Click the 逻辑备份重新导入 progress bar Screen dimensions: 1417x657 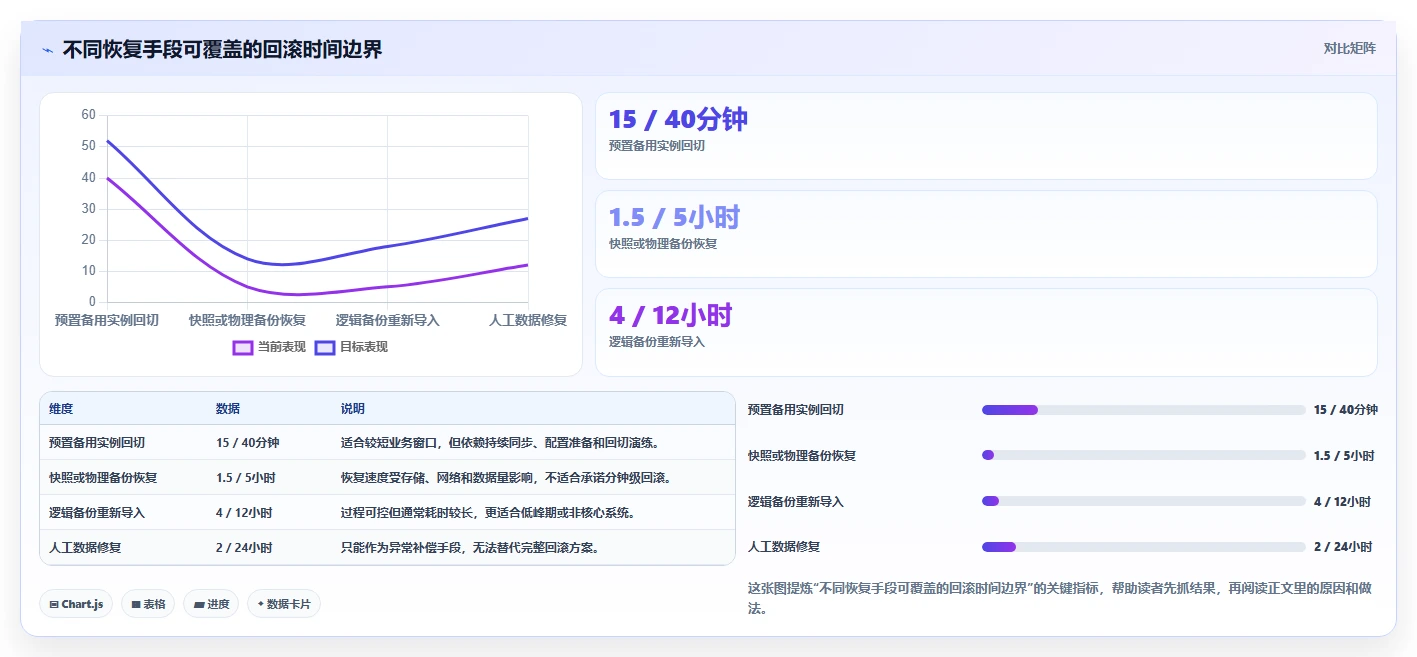(1144, 501)
